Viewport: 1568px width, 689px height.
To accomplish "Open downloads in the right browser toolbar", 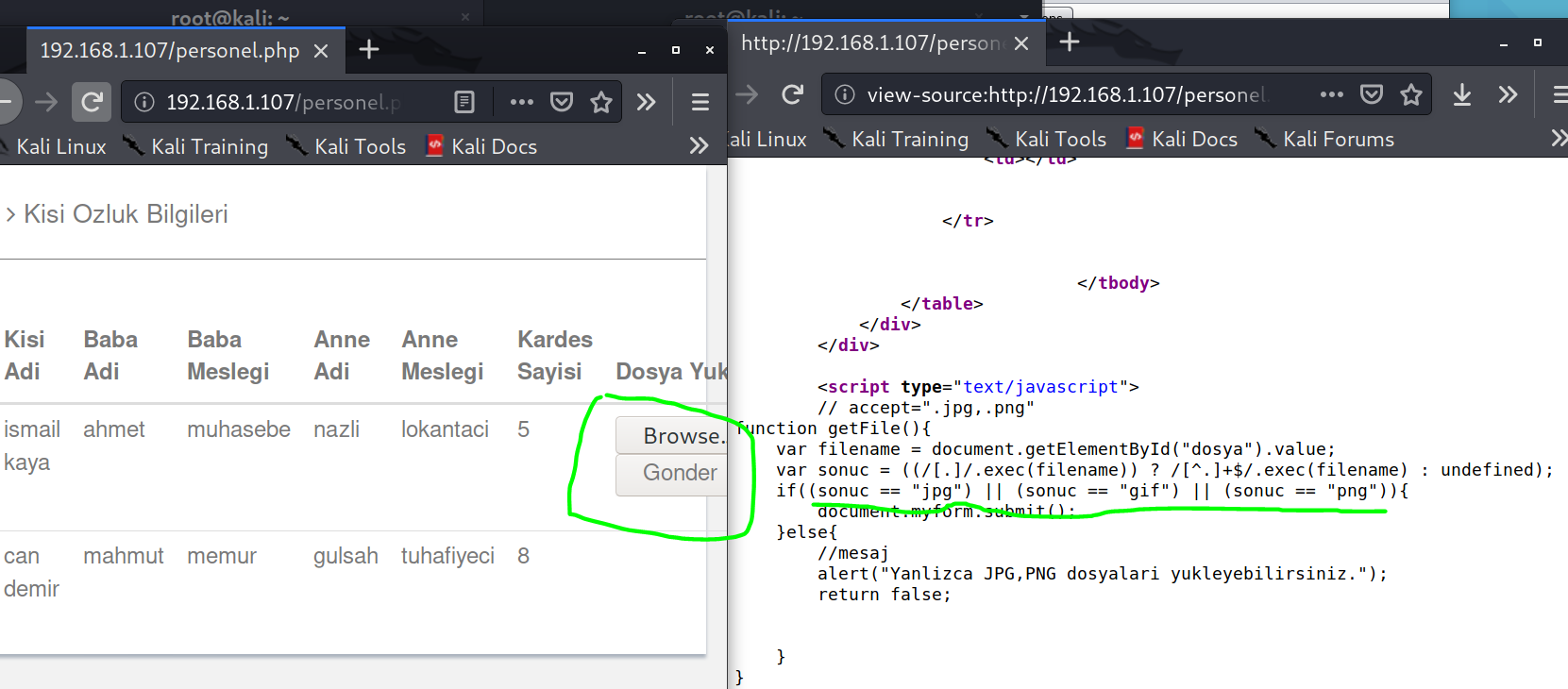I will click(1461, 94).
